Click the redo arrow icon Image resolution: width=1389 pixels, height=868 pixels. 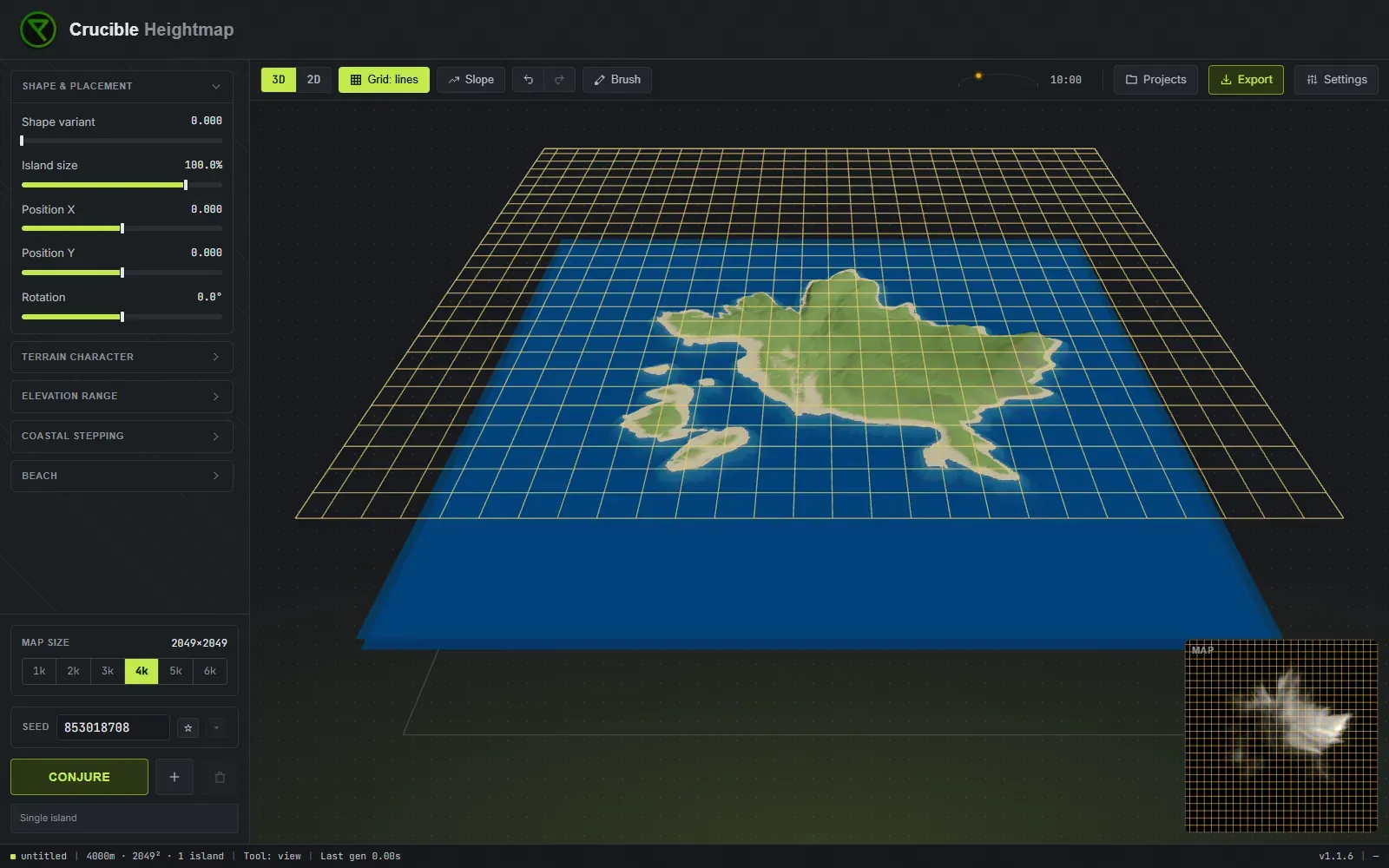559,80
